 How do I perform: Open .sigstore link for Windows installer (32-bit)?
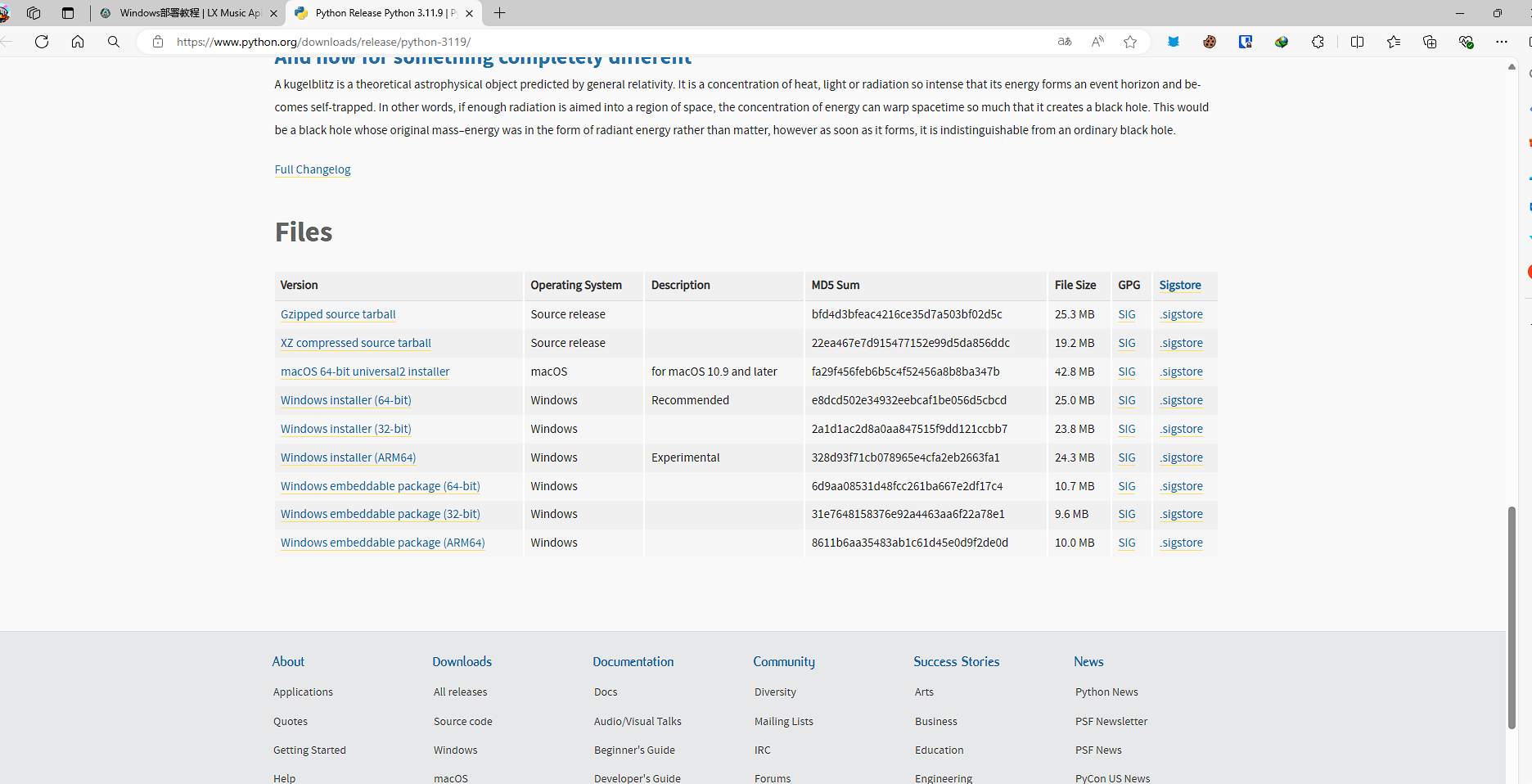click(1181, 429)
